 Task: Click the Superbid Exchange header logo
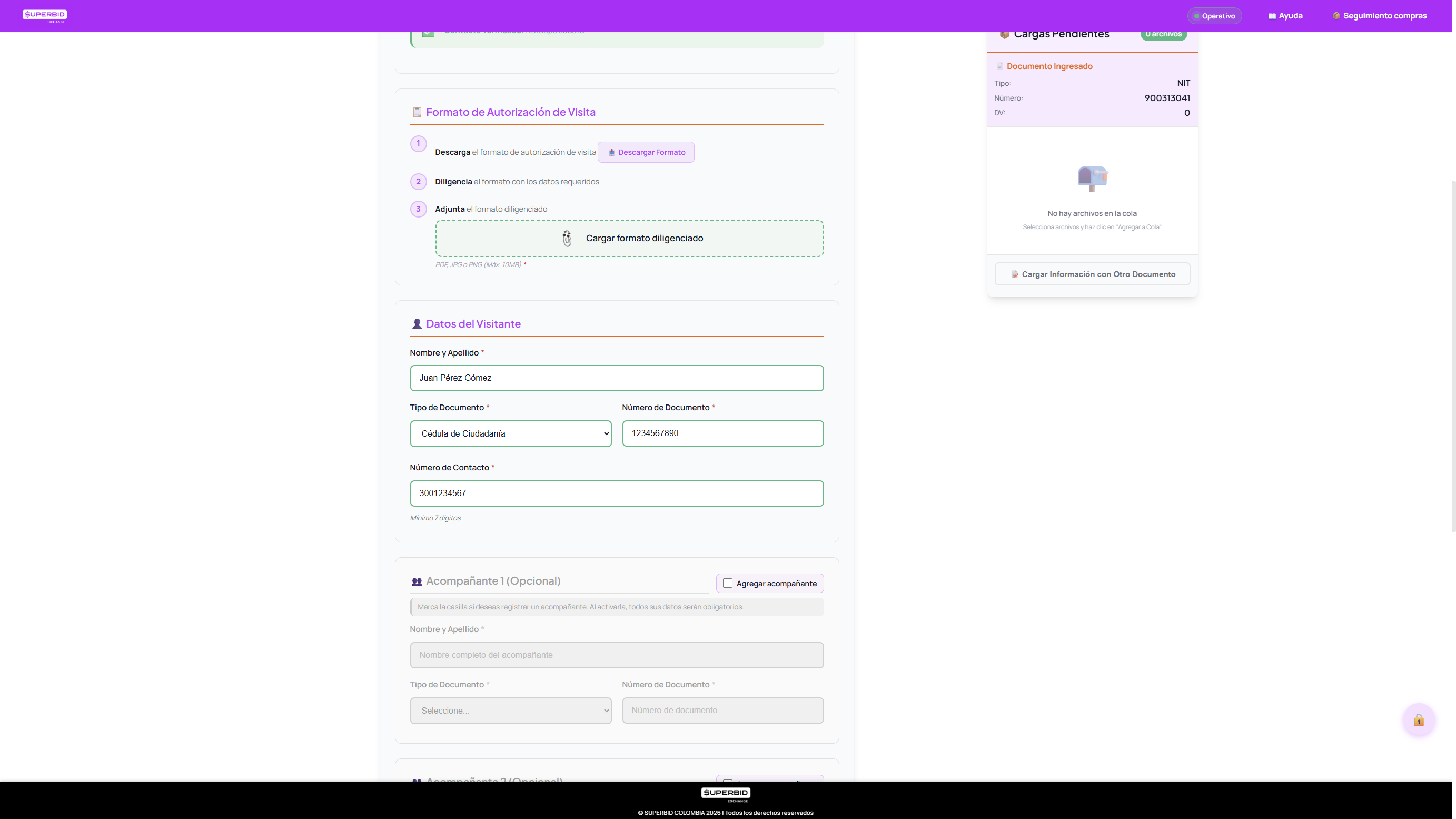pos(45,16)
